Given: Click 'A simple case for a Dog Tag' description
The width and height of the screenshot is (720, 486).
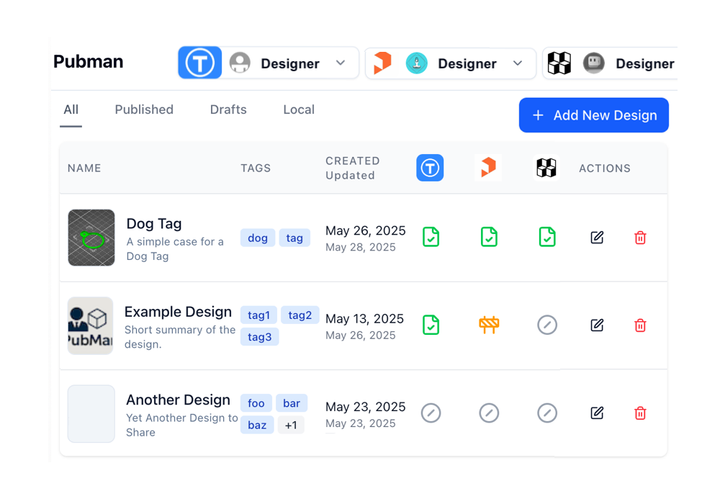Looking at the screenshot, I should pos(175,249).
